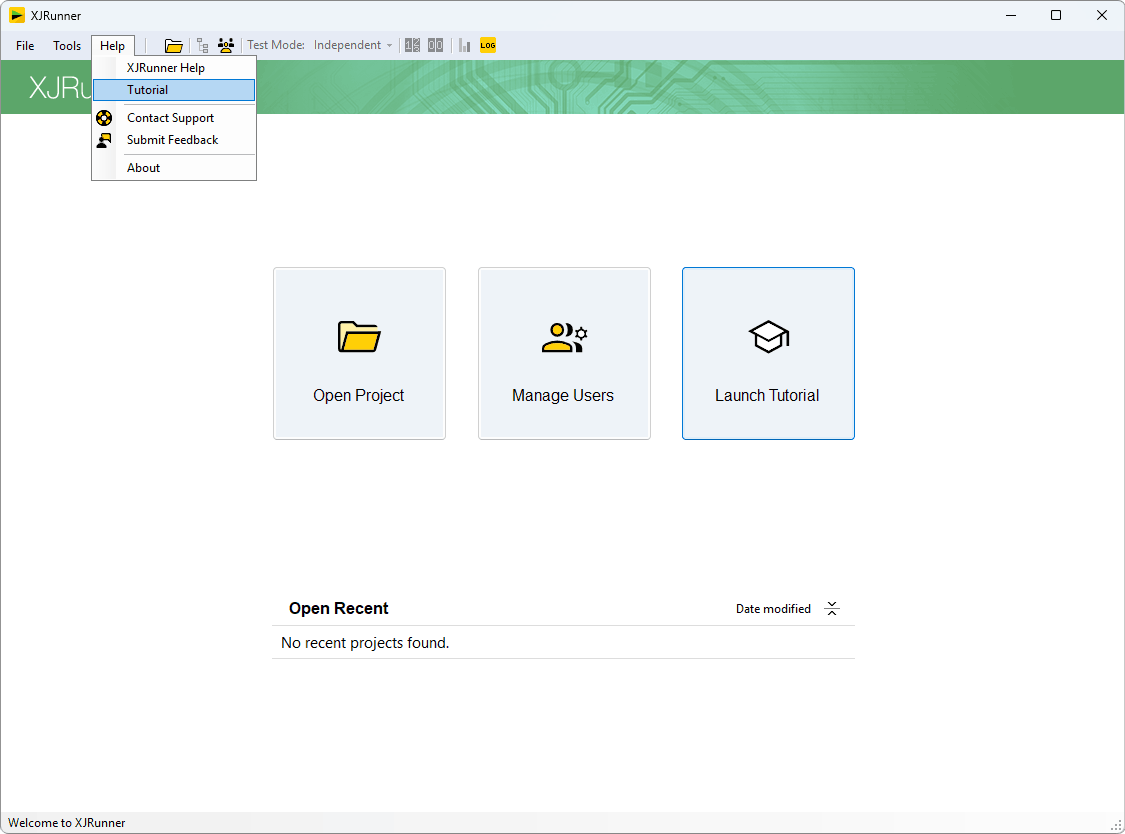
Task: Collapse the Open Recent section arrows
Action: coord(832,609)
